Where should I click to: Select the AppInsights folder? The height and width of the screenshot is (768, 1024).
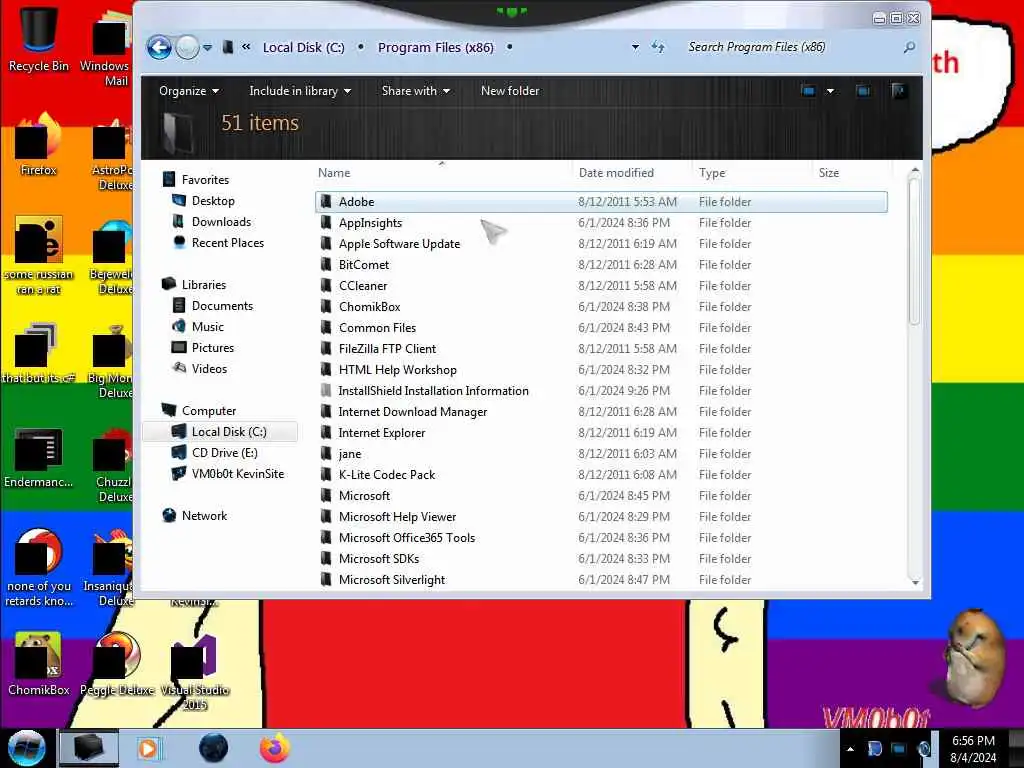tap(601, 223)
